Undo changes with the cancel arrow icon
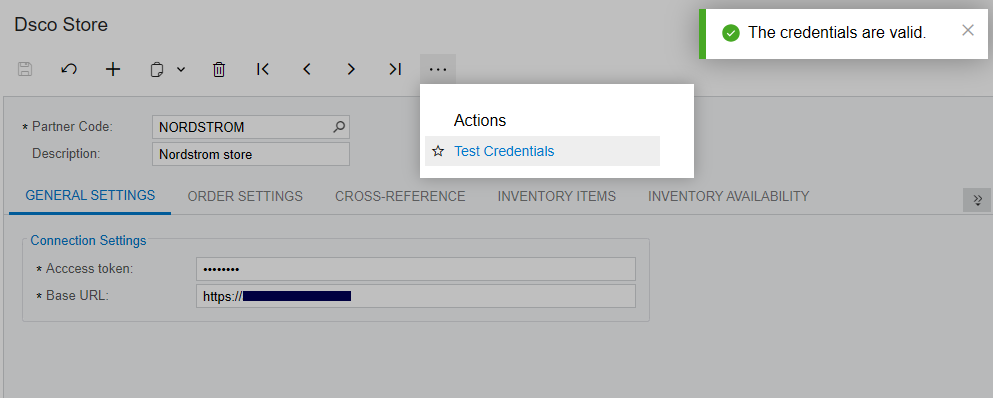This screenshot has height=398, width=993. coord(69,69)
